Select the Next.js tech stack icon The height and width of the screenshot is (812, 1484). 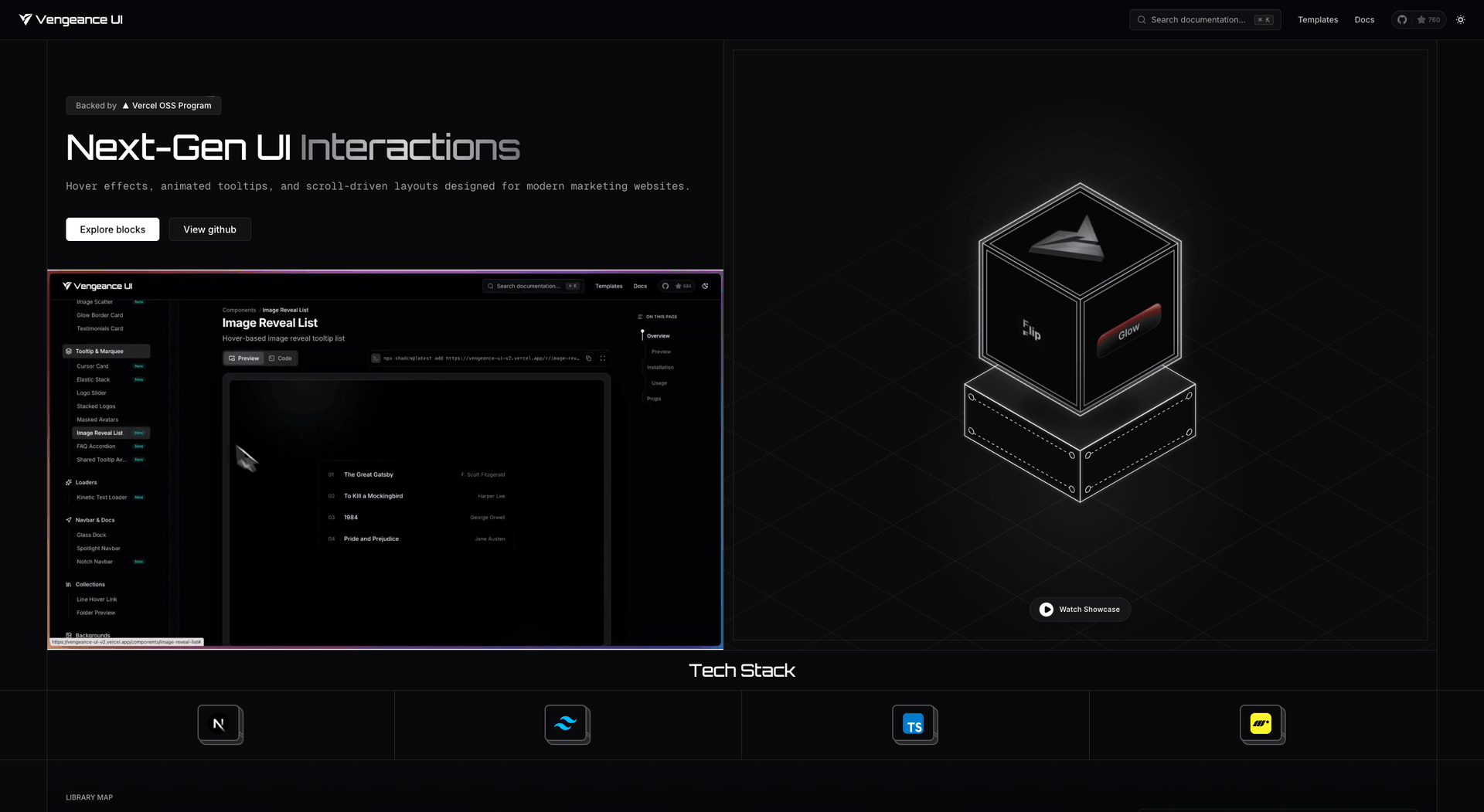[220, 725]
